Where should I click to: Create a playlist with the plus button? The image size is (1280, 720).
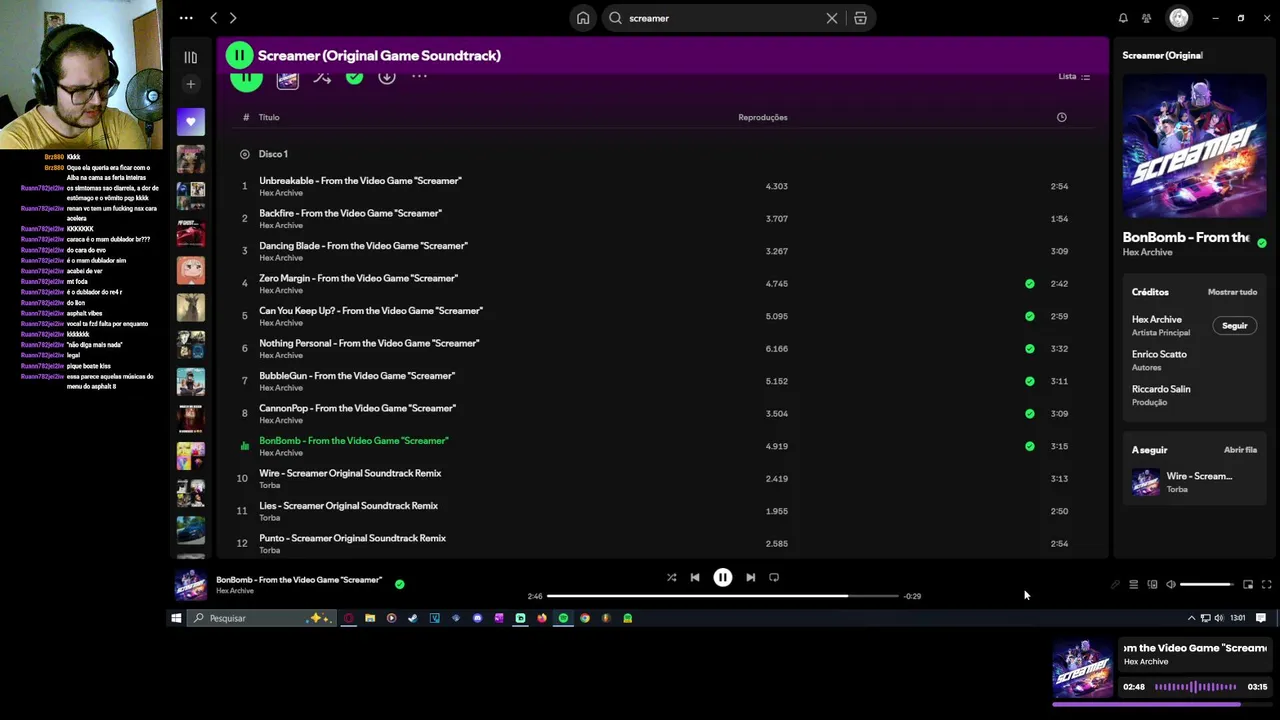190,84
